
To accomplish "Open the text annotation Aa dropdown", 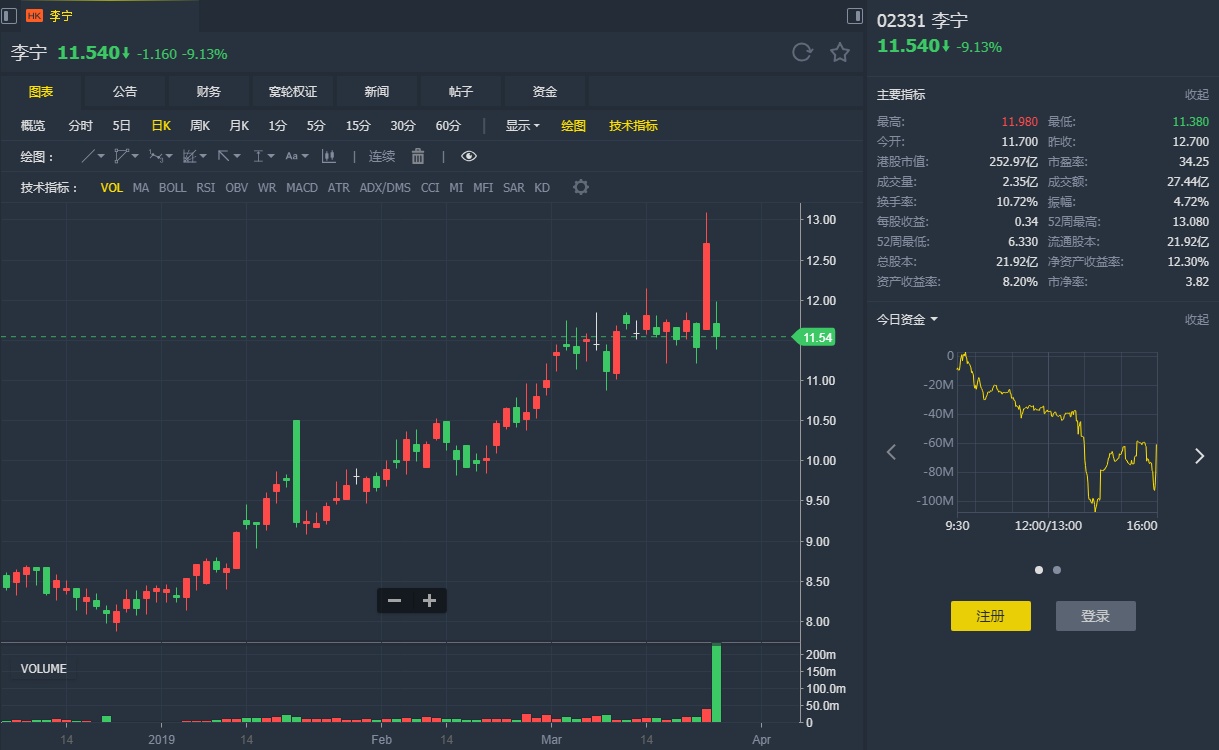I will (x=297, y=156).
